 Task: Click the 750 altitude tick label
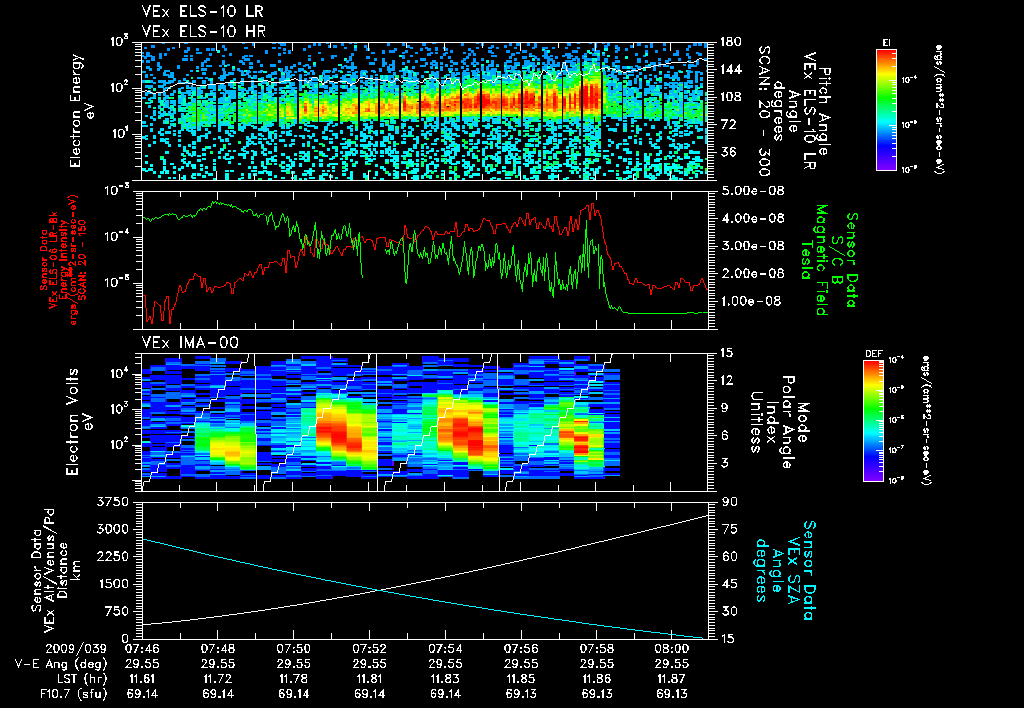pos(116,611)
